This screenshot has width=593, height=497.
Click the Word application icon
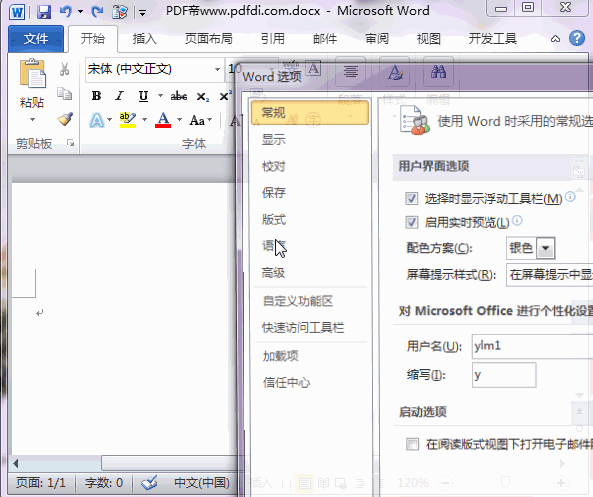tap(17, 12)
